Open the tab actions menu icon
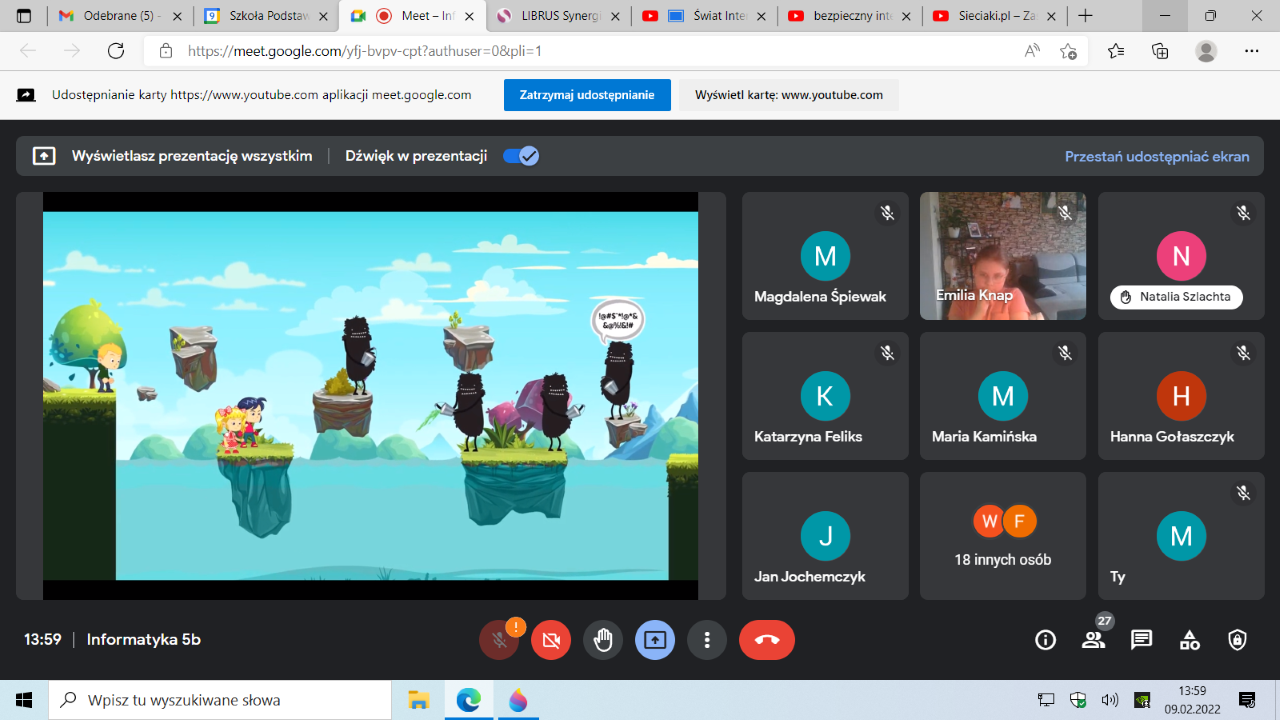 (x=24, y=16)
